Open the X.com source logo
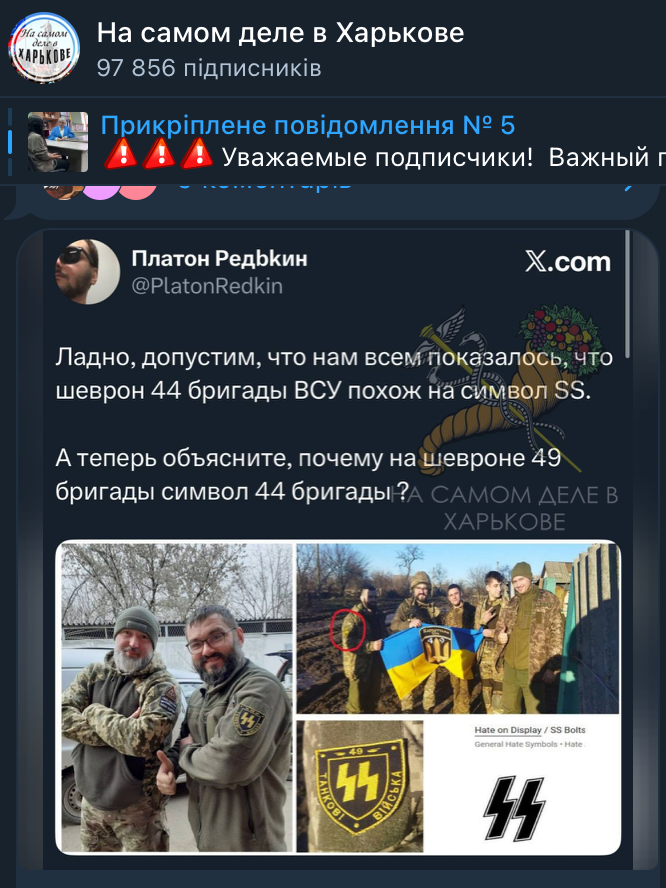 pyautogui.click(x=568, y=262)
